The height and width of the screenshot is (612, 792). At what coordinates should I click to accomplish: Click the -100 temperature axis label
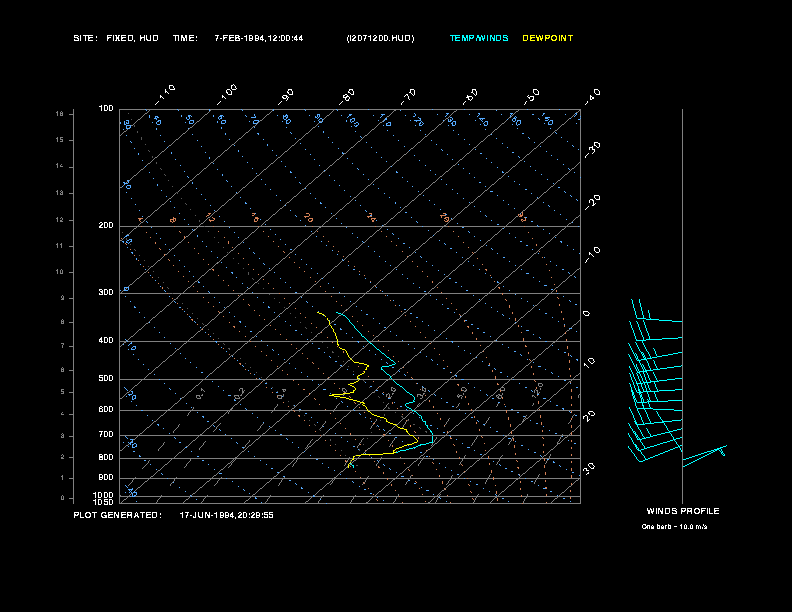click(x=227, y=95)
